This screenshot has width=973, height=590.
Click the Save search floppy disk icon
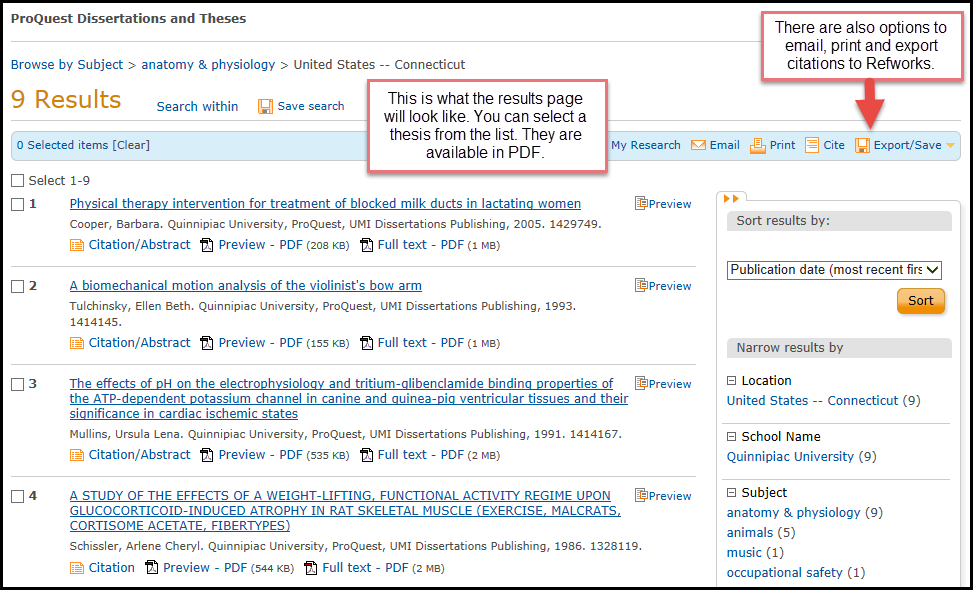(265, 107)
